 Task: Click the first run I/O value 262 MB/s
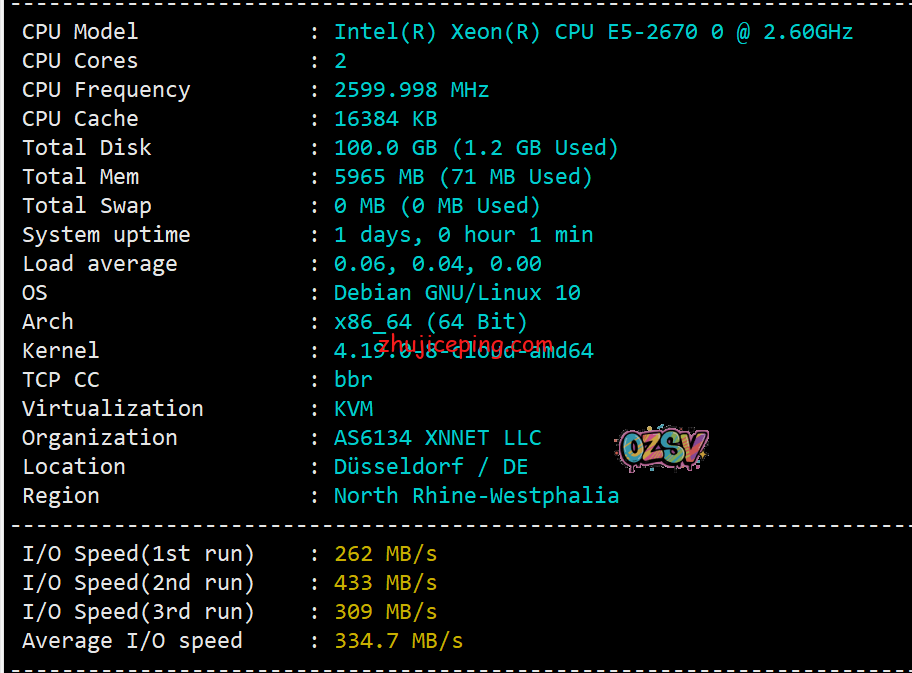pyautogui.click(x=386, y=554)
